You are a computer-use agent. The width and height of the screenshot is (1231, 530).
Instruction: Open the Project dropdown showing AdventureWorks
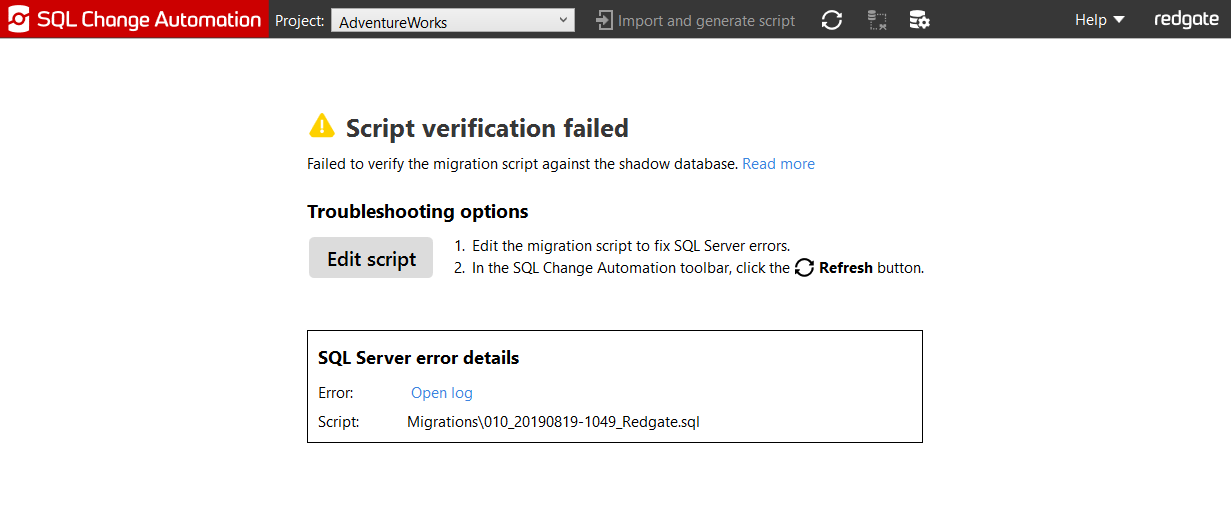coord(452,21)
